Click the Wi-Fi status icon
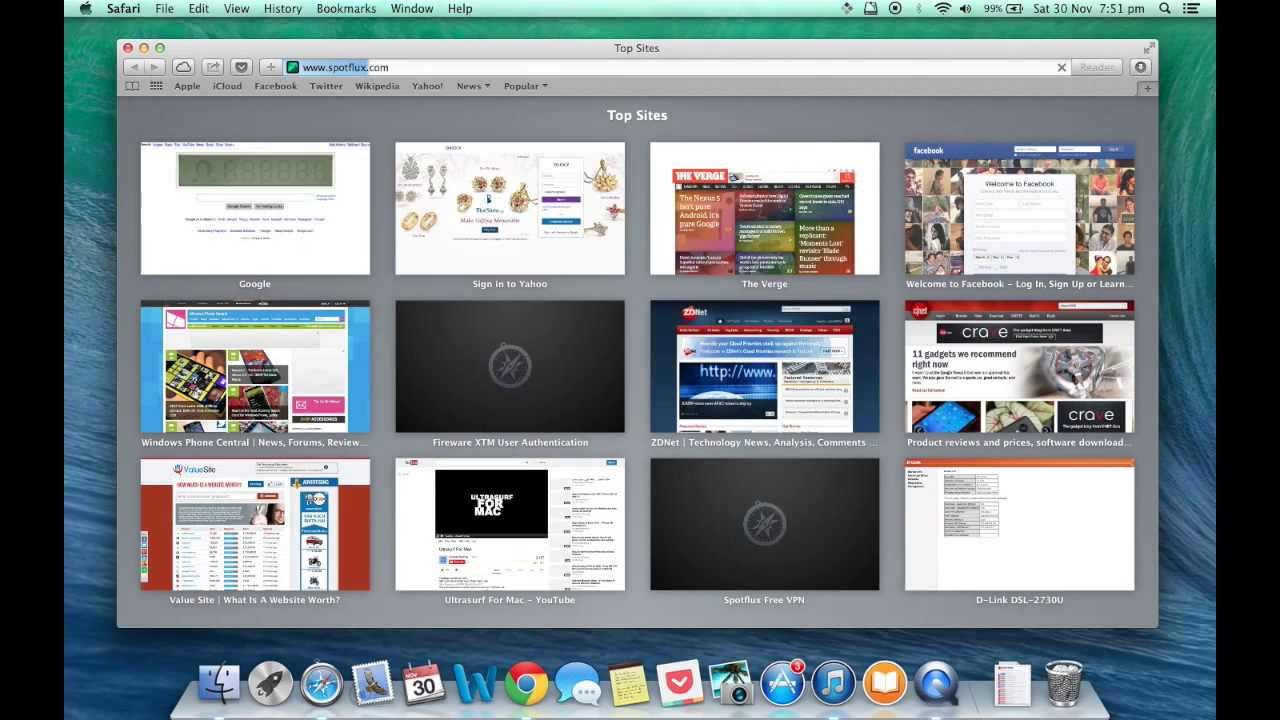The height and width of the screenshot is (720, 1280). 942,8
